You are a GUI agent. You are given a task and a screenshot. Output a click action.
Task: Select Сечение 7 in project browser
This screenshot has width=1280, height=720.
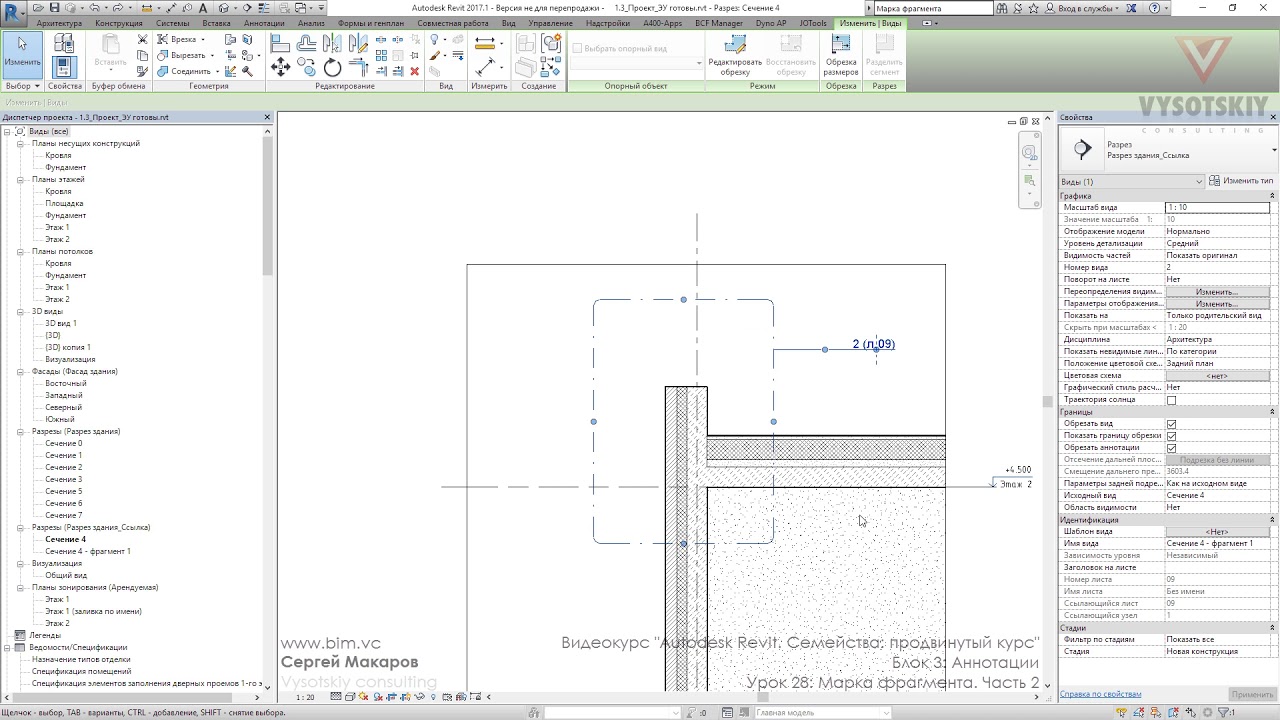(63, 515)
